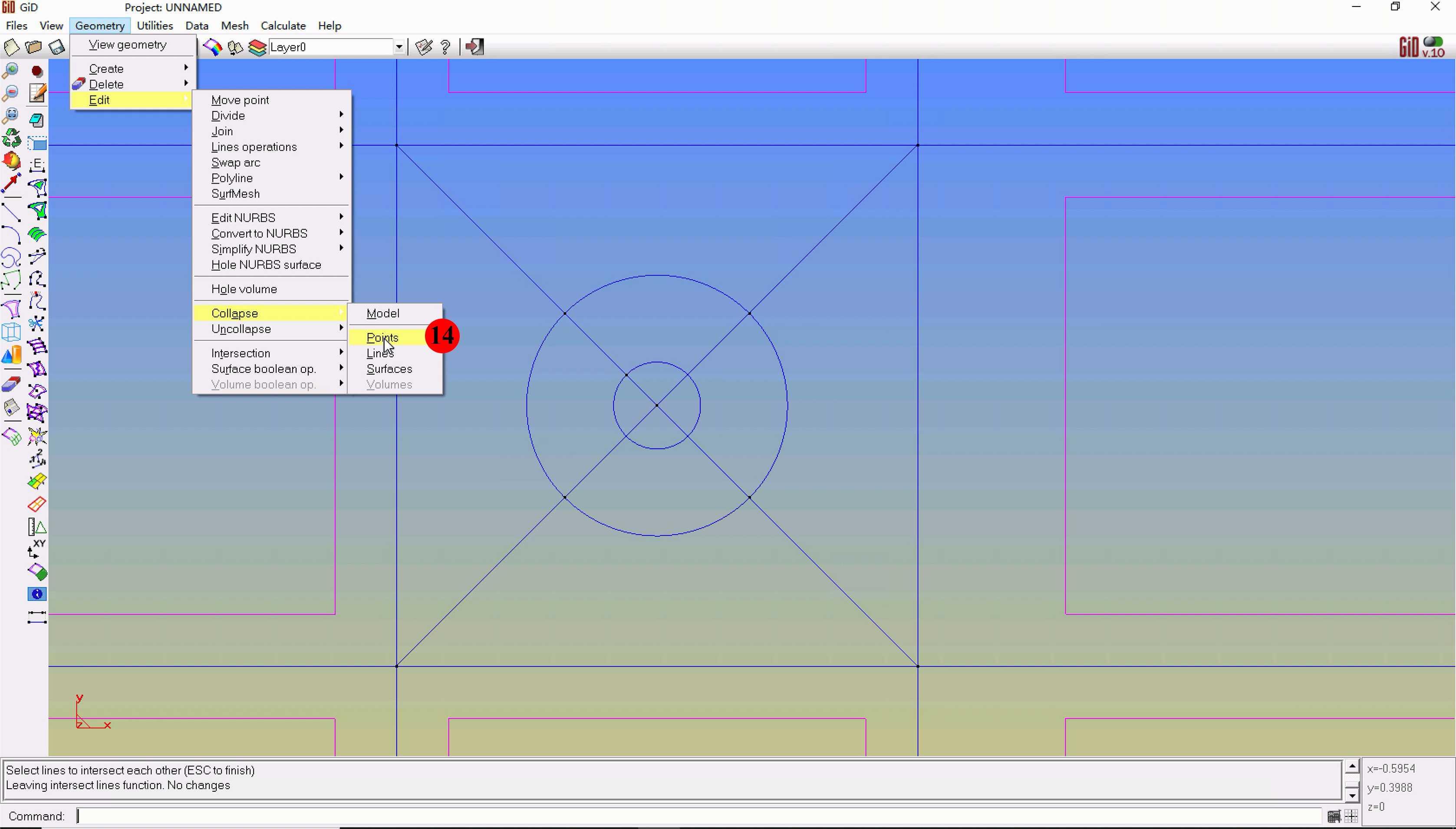The image size is (1456, 829).
Task: Click the scissors divide tool icon
Action: (x=36, y=324)
